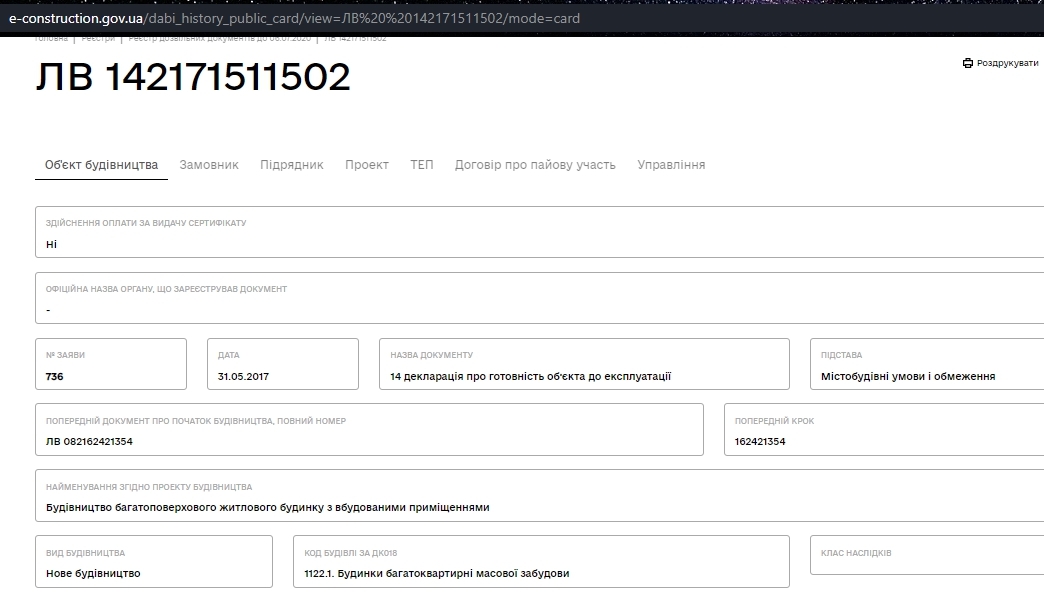
Task: Click the Клас наслідків field
Action: coord(927,555)
